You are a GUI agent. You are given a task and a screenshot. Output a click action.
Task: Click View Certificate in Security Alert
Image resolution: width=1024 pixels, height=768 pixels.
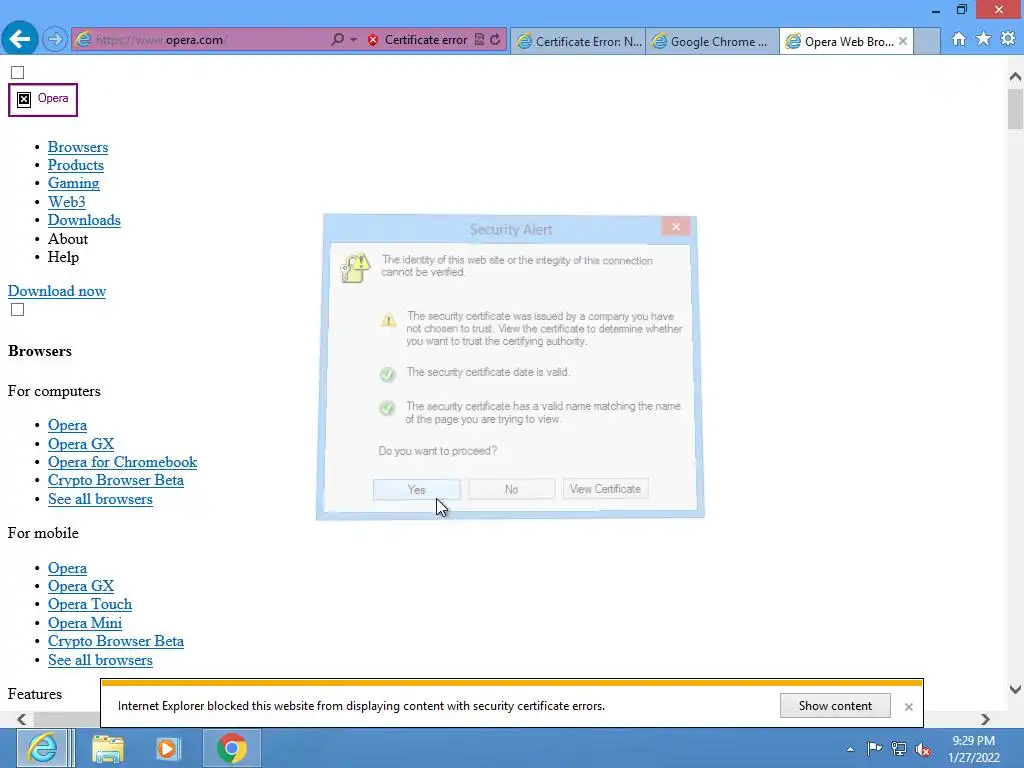pyautogui.click(x=605, y=488)
